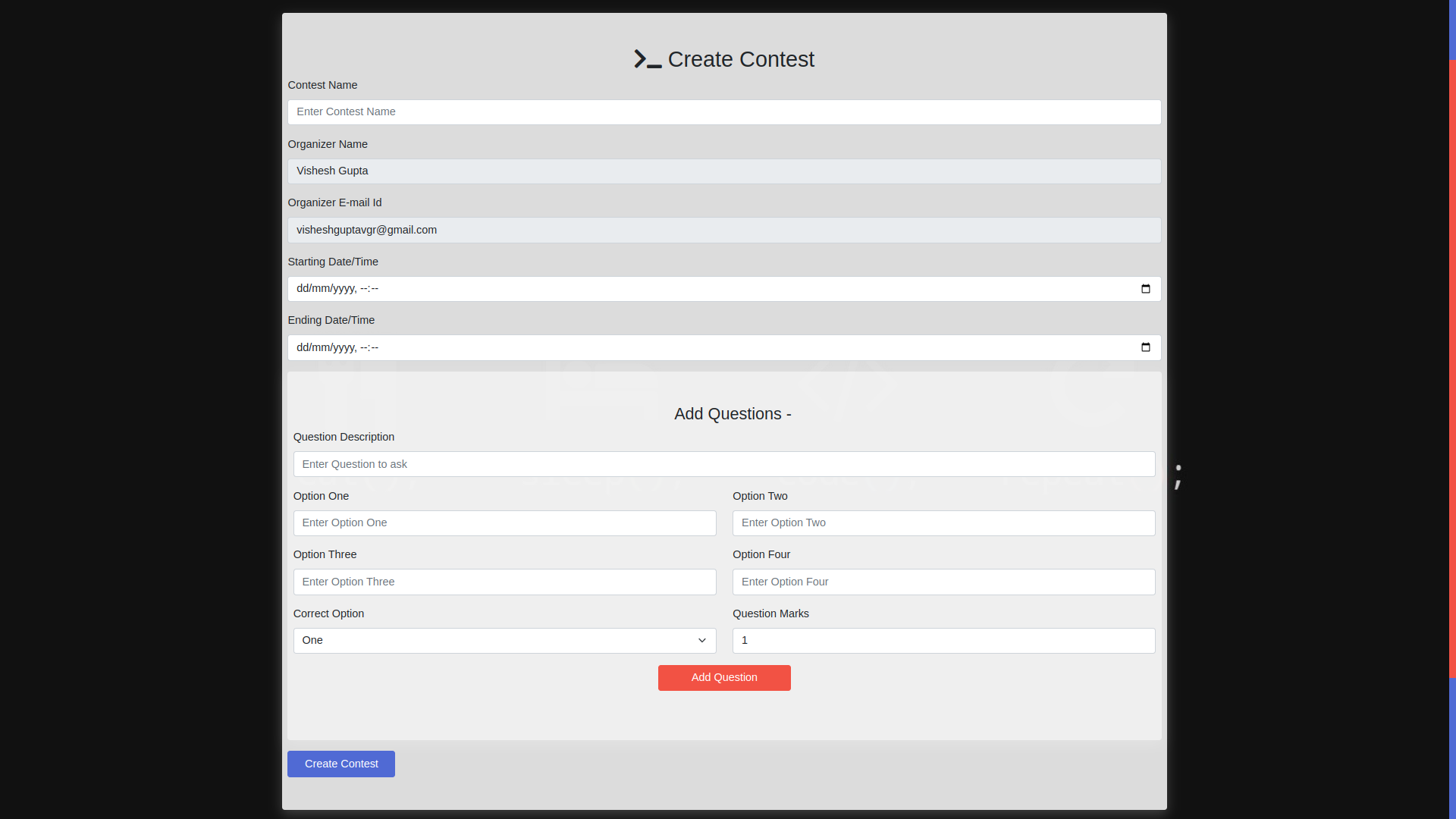Click the Enter Option One field
The width and height of the screenshot is (1456, 819).
coord(504,523)
